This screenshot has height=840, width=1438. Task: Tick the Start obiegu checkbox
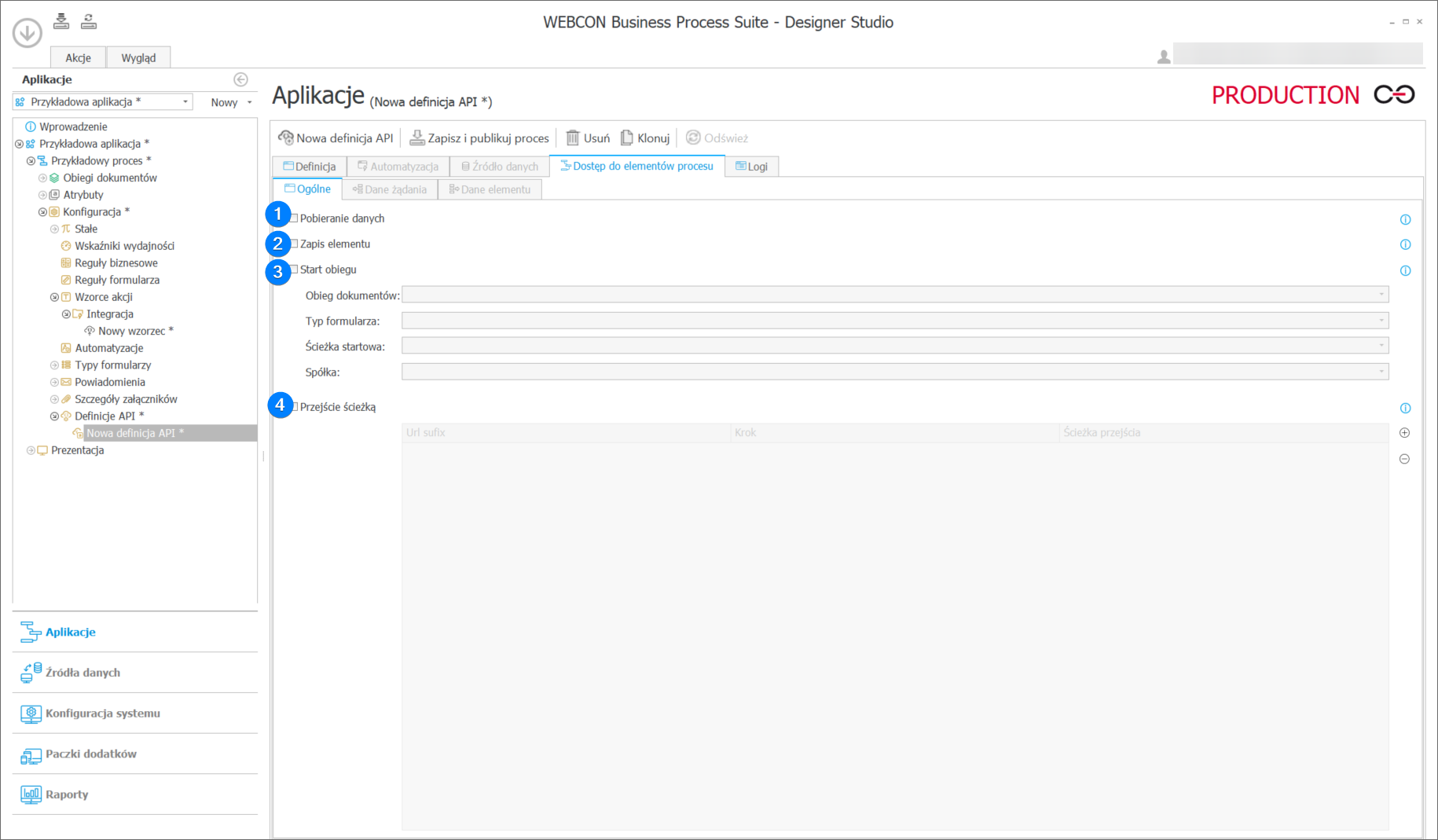click(x=294, y=270)
